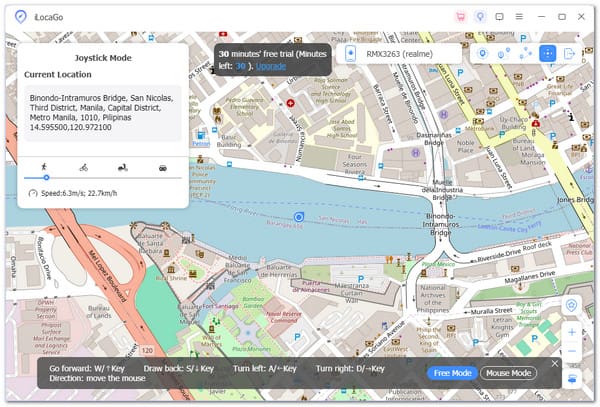Zoom in the map with plus button

point(572,332)
